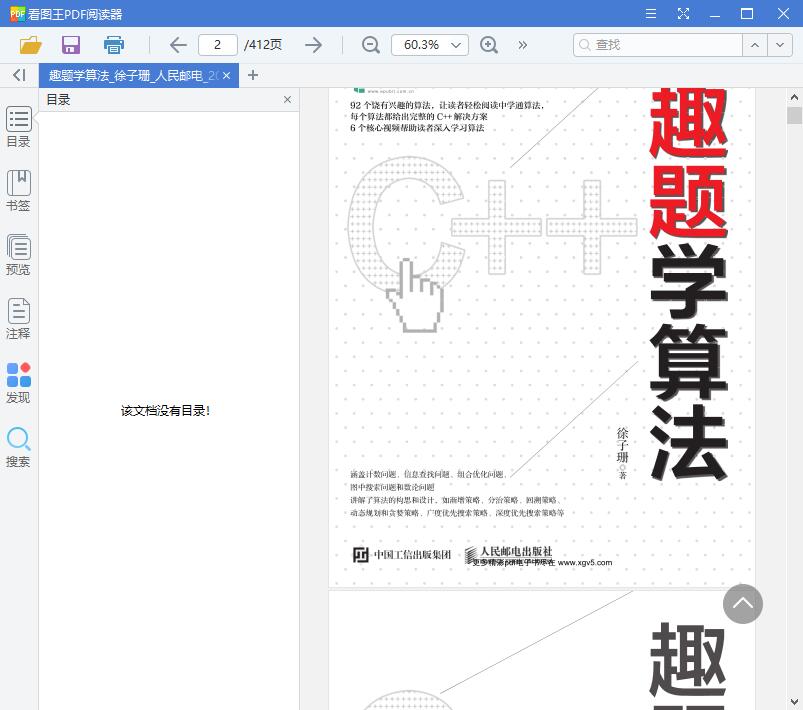The width and height of the screenshot is (803, 710).
Task: Find previous match with the up arrow
Action: [x=755, y=45]
